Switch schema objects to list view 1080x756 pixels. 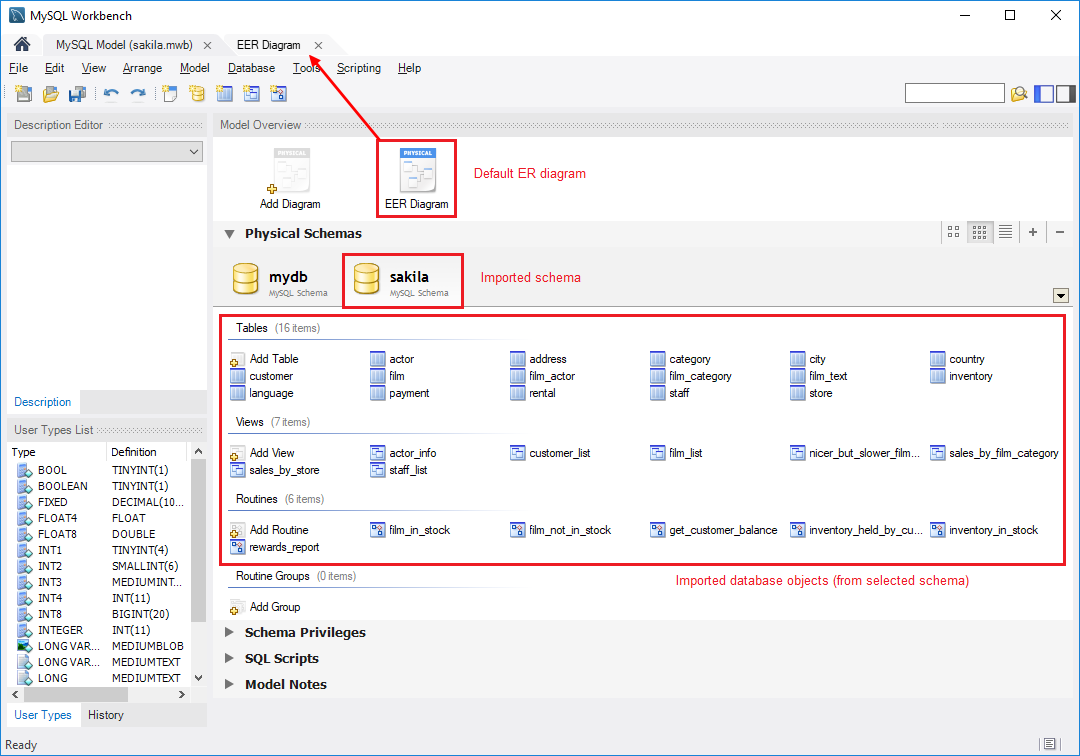tap(1005, 232)
